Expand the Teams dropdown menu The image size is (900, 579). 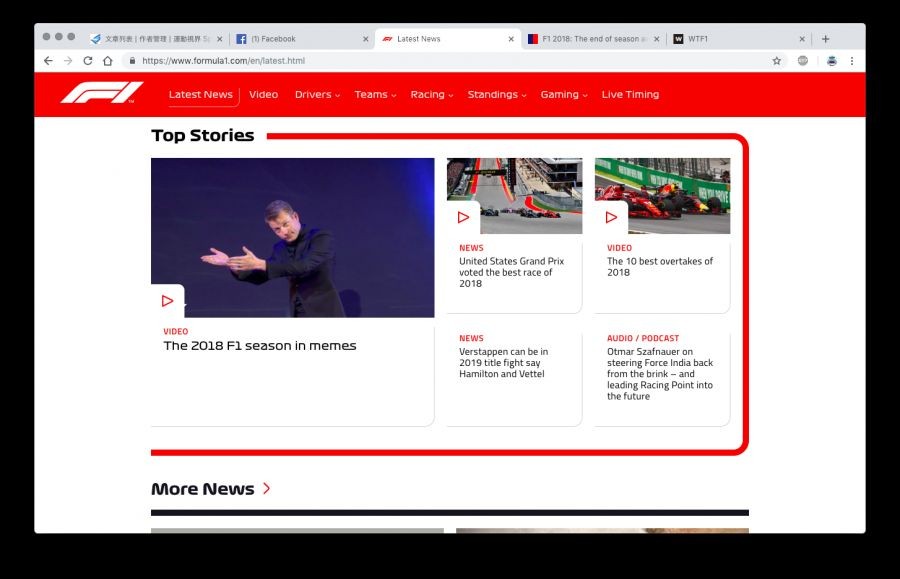[375, 95]
